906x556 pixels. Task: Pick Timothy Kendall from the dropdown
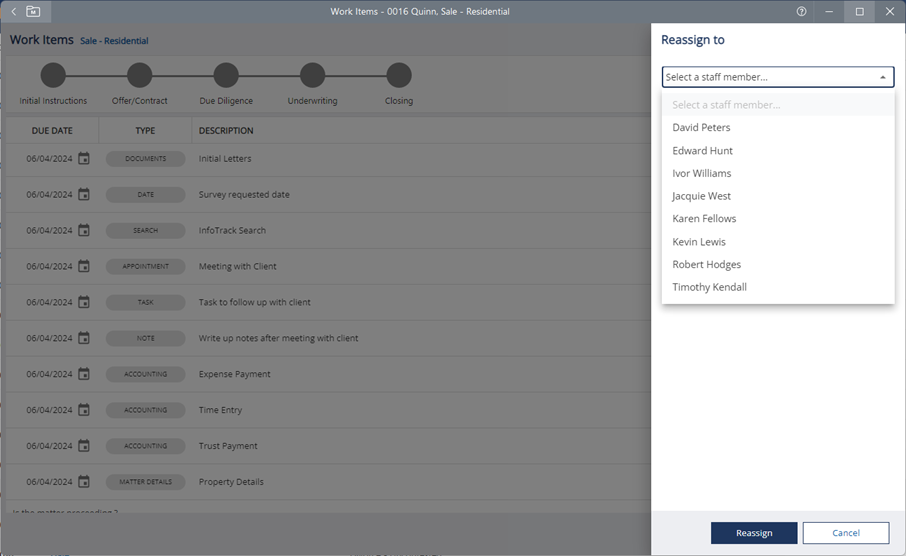click(709, 287)
